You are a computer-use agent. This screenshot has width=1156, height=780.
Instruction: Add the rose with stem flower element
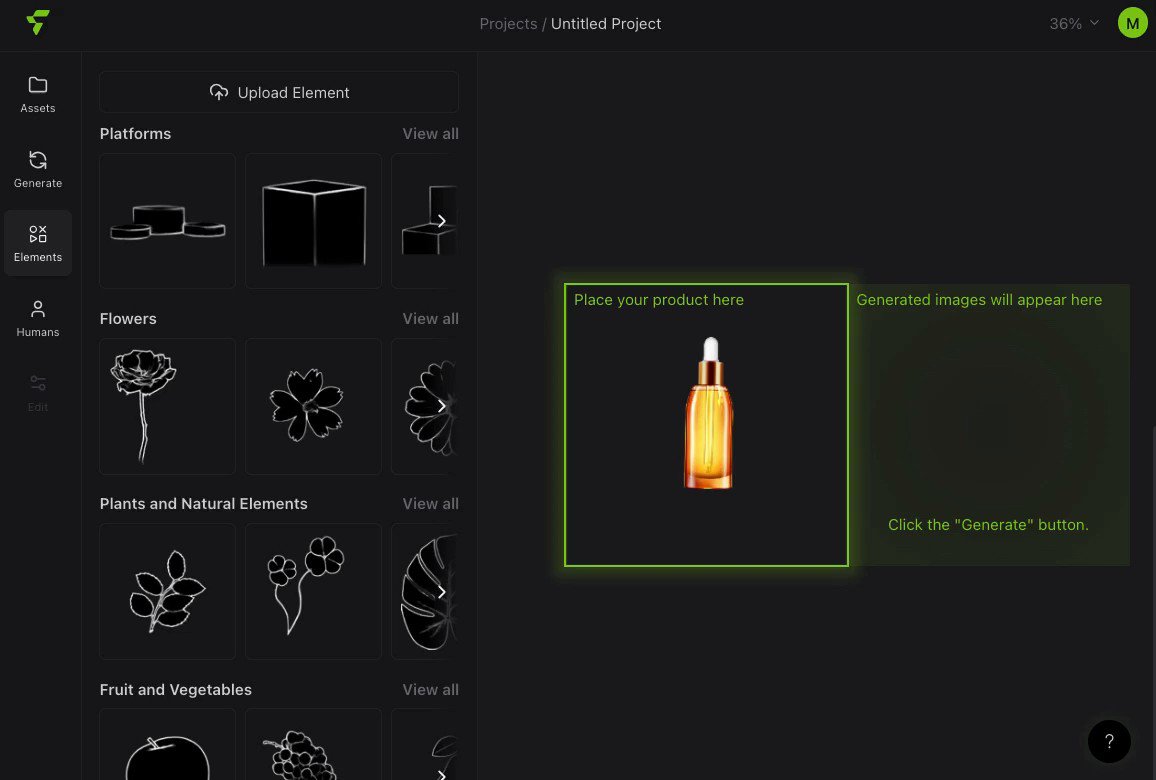coord(167,406)
